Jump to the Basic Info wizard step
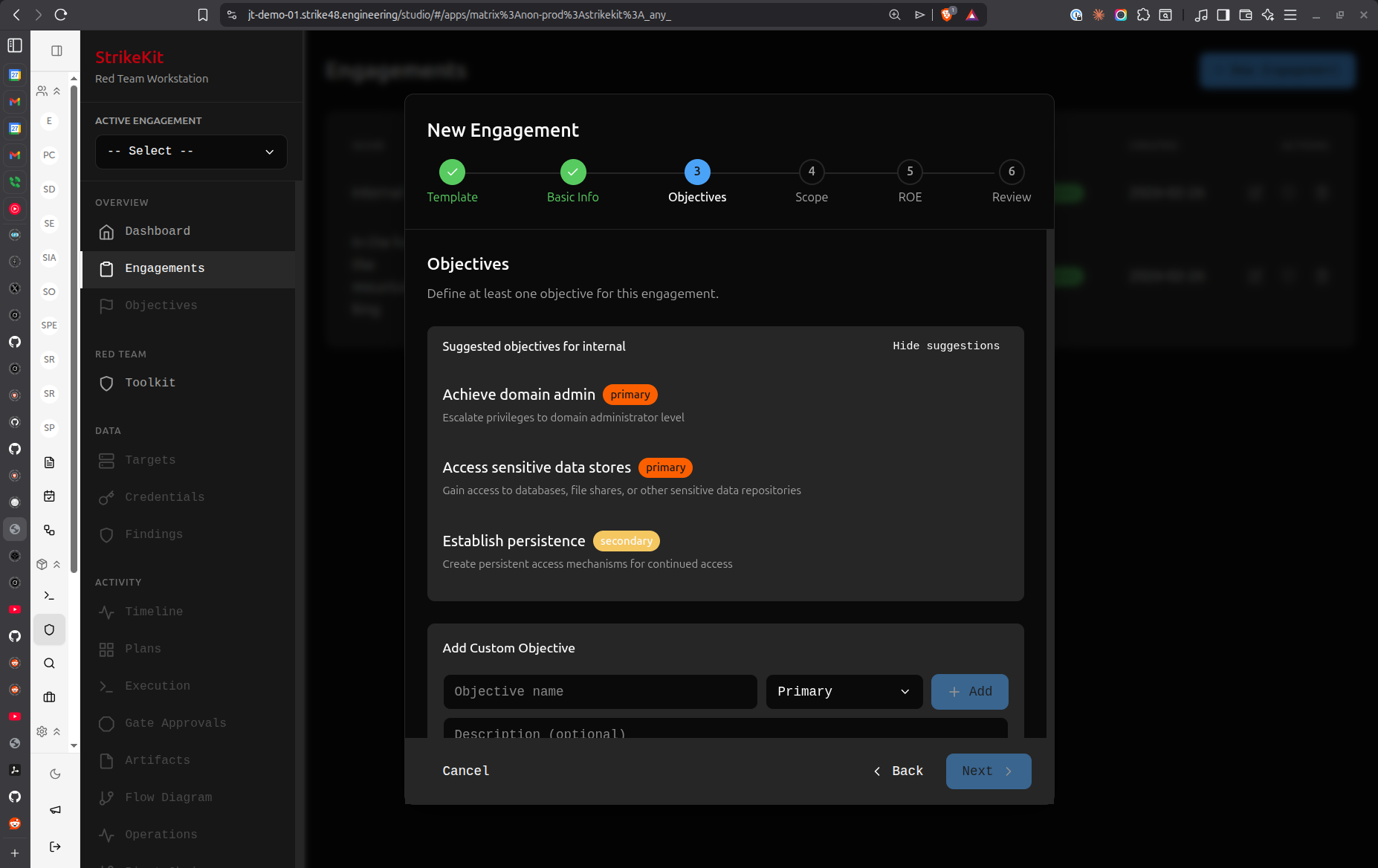 click(573, 181)
